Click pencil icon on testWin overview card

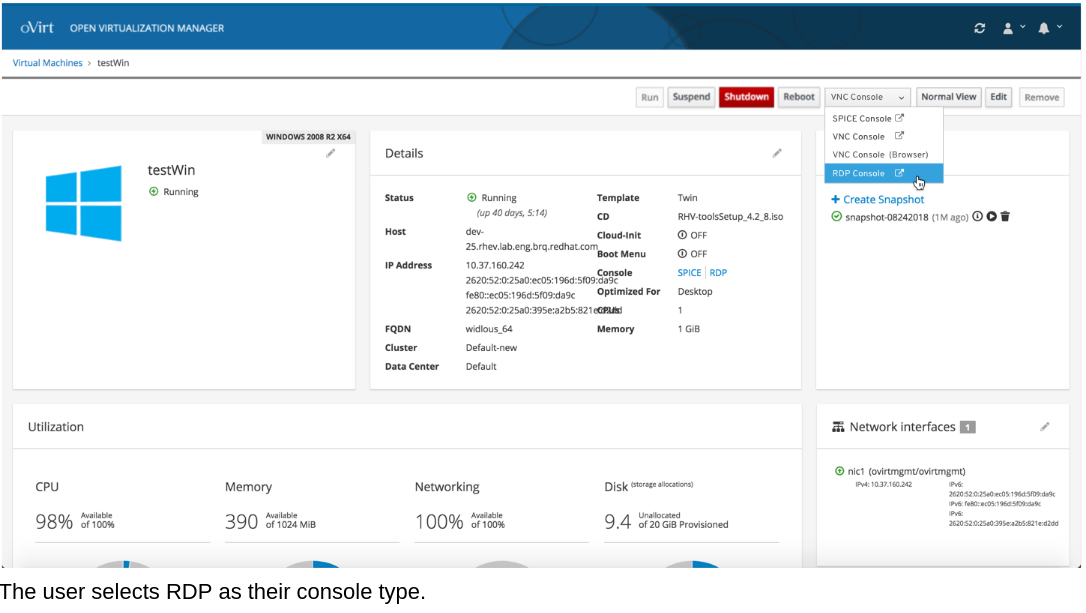coord(330,153)
